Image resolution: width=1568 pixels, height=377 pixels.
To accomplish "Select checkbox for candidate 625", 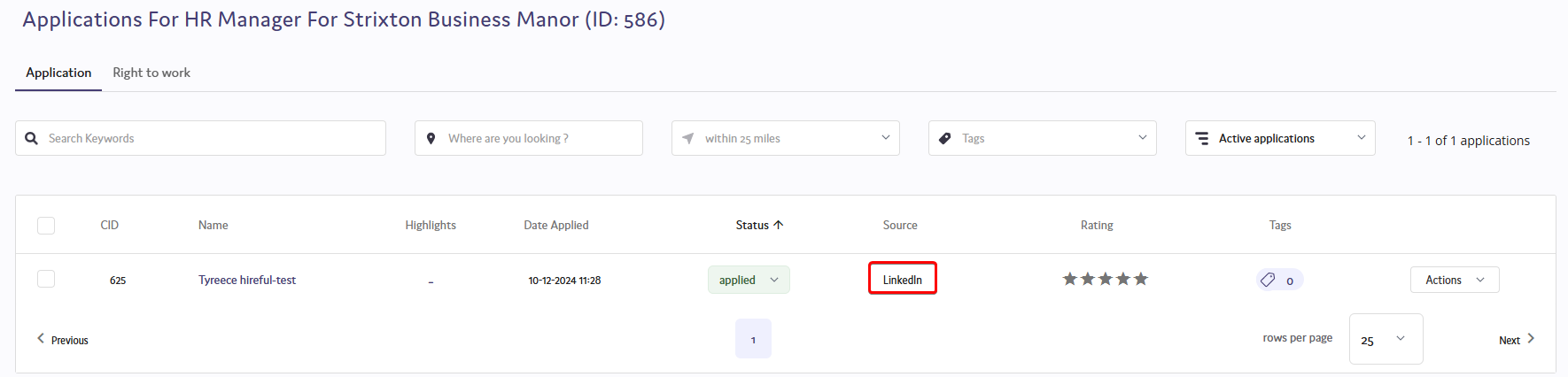I will tap(46, 279).
